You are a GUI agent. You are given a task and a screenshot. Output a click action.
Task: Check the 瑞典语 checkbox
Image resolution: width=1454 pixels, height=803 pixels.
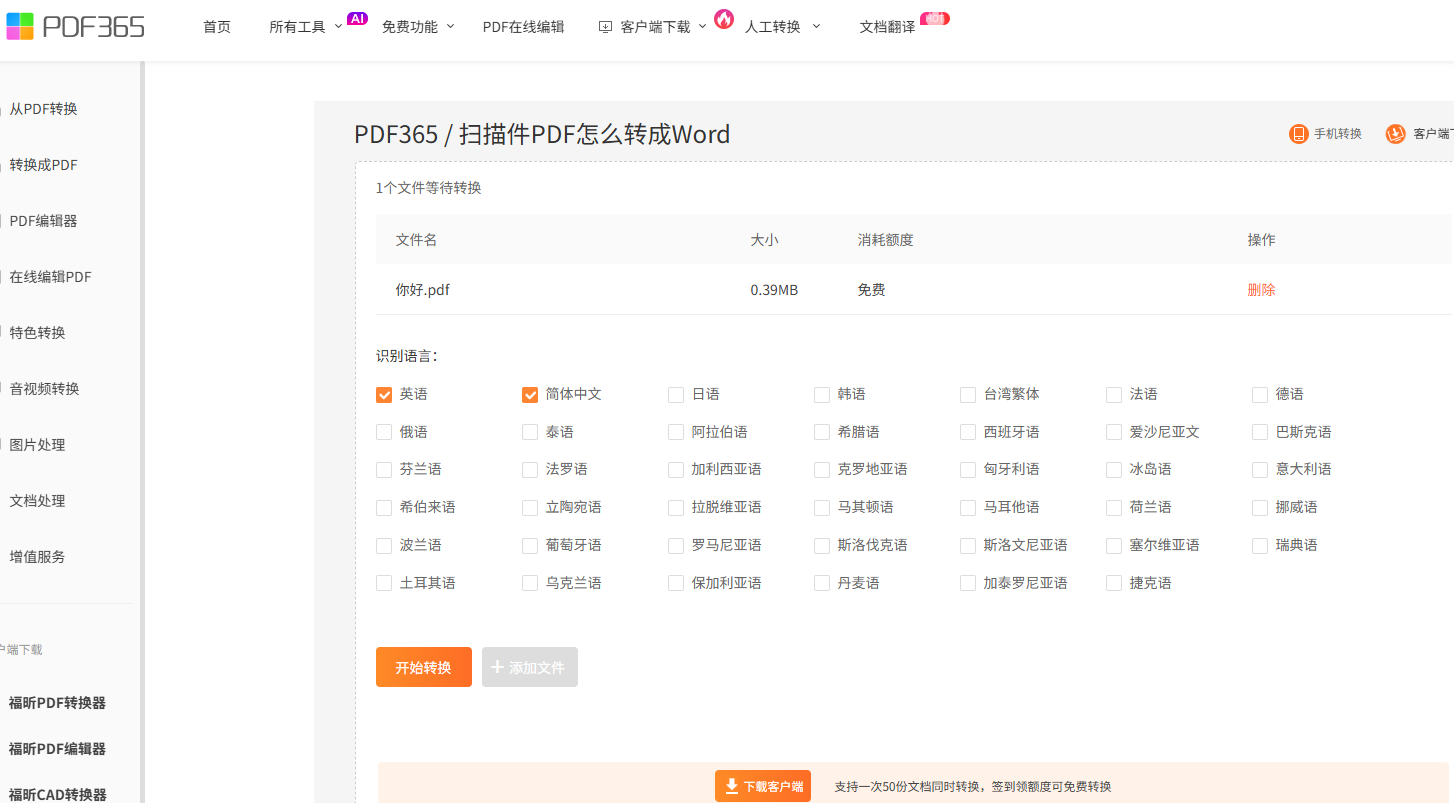pyautogui.click(x=1260, y=546)
